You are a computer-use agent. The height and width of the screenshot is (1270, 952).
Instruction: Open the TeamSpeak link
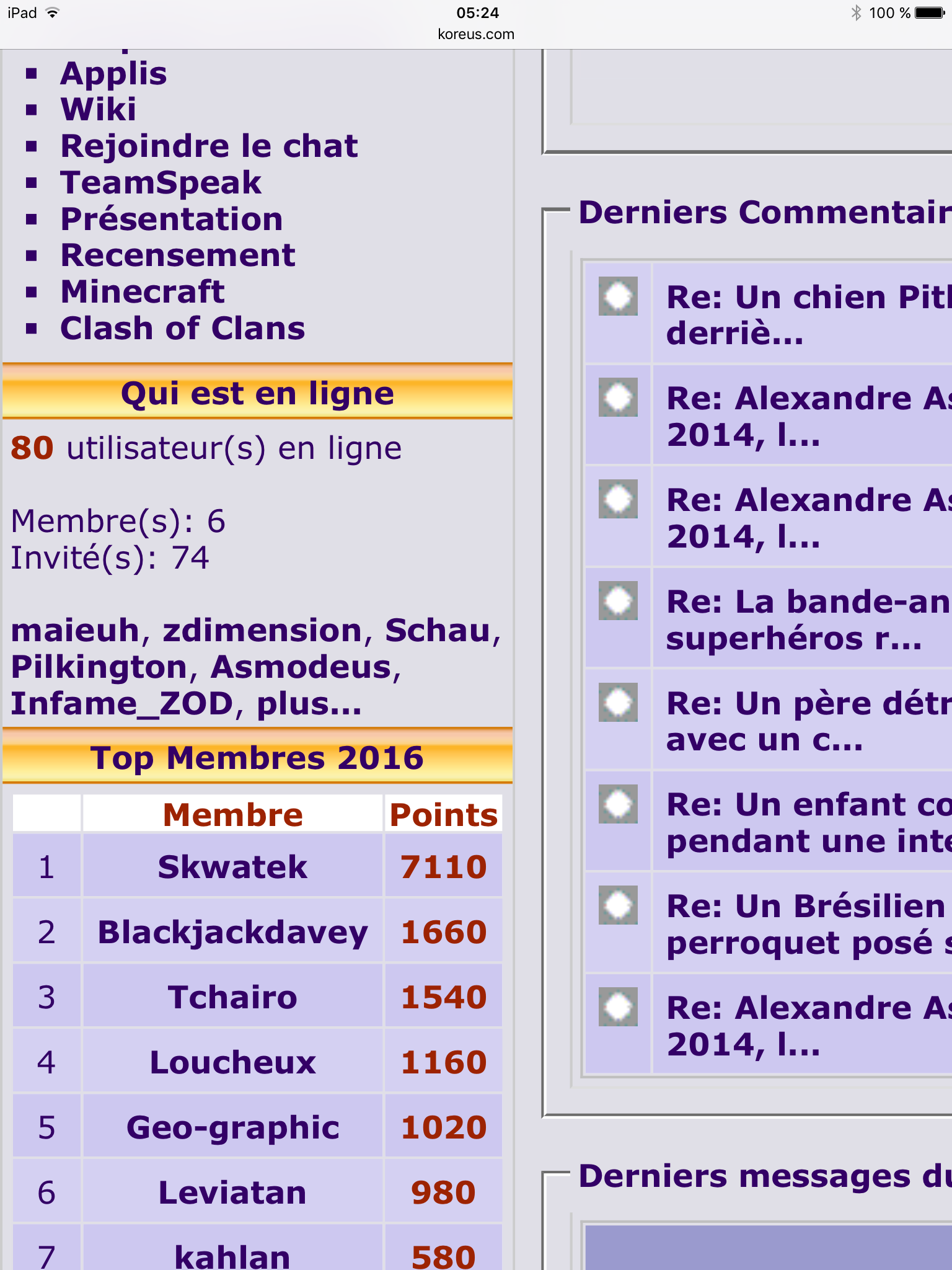coord(161,183)
